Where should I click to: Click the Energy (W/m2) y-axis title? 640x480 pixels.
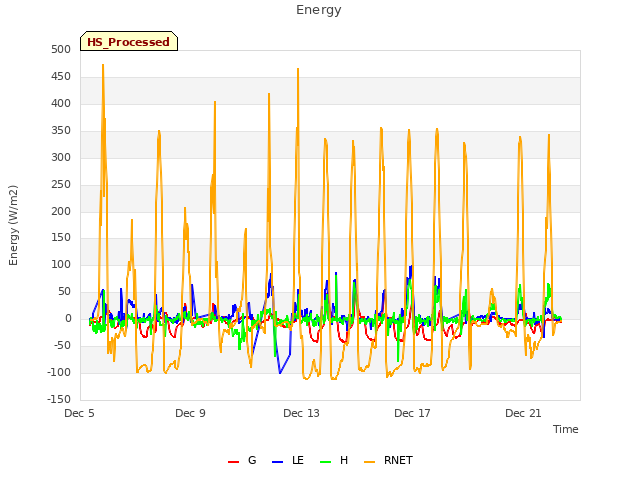pyautogui.click(x=13, y=225)
